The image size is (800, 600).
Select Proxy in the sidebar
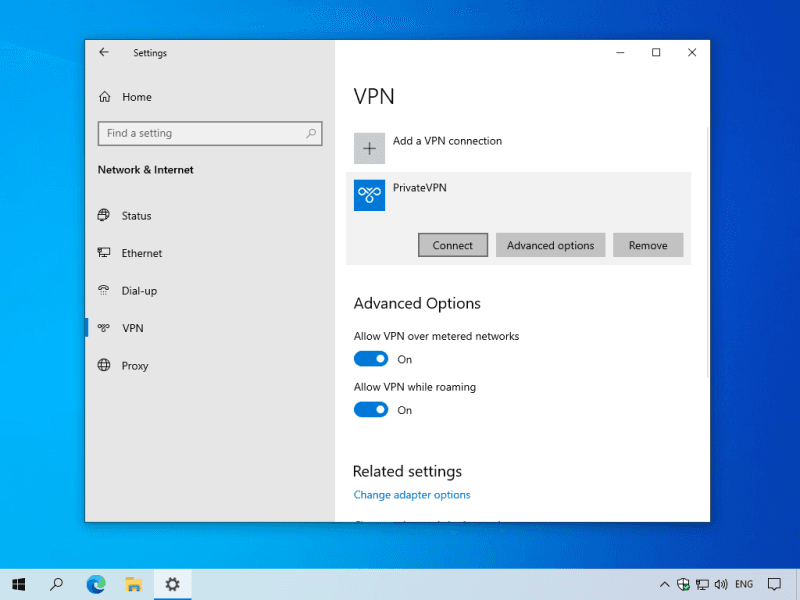click(x=135, y=366)
